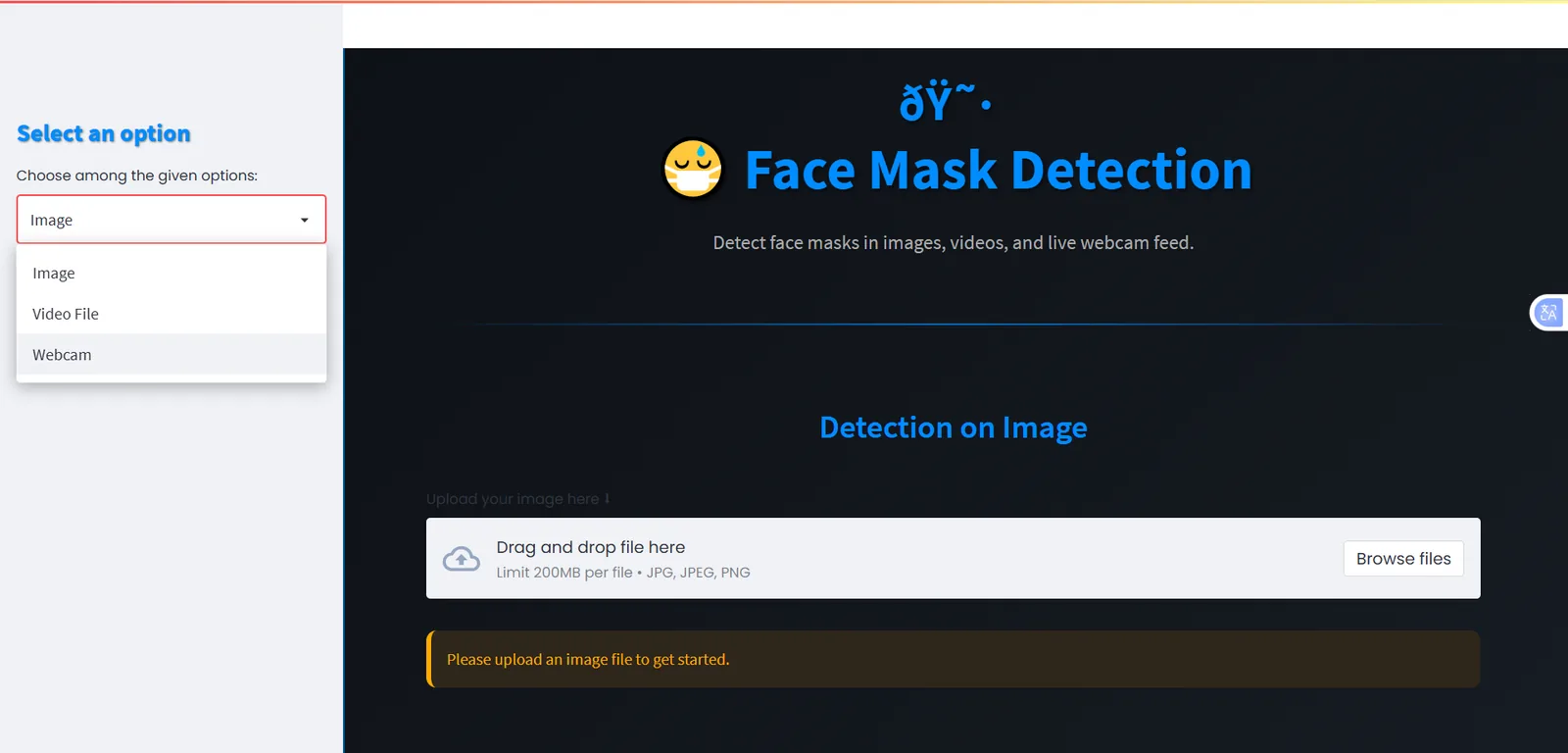Click the Browse files button
Image resolution: width=1568 pixels, height=753 pixels.
1403,559
